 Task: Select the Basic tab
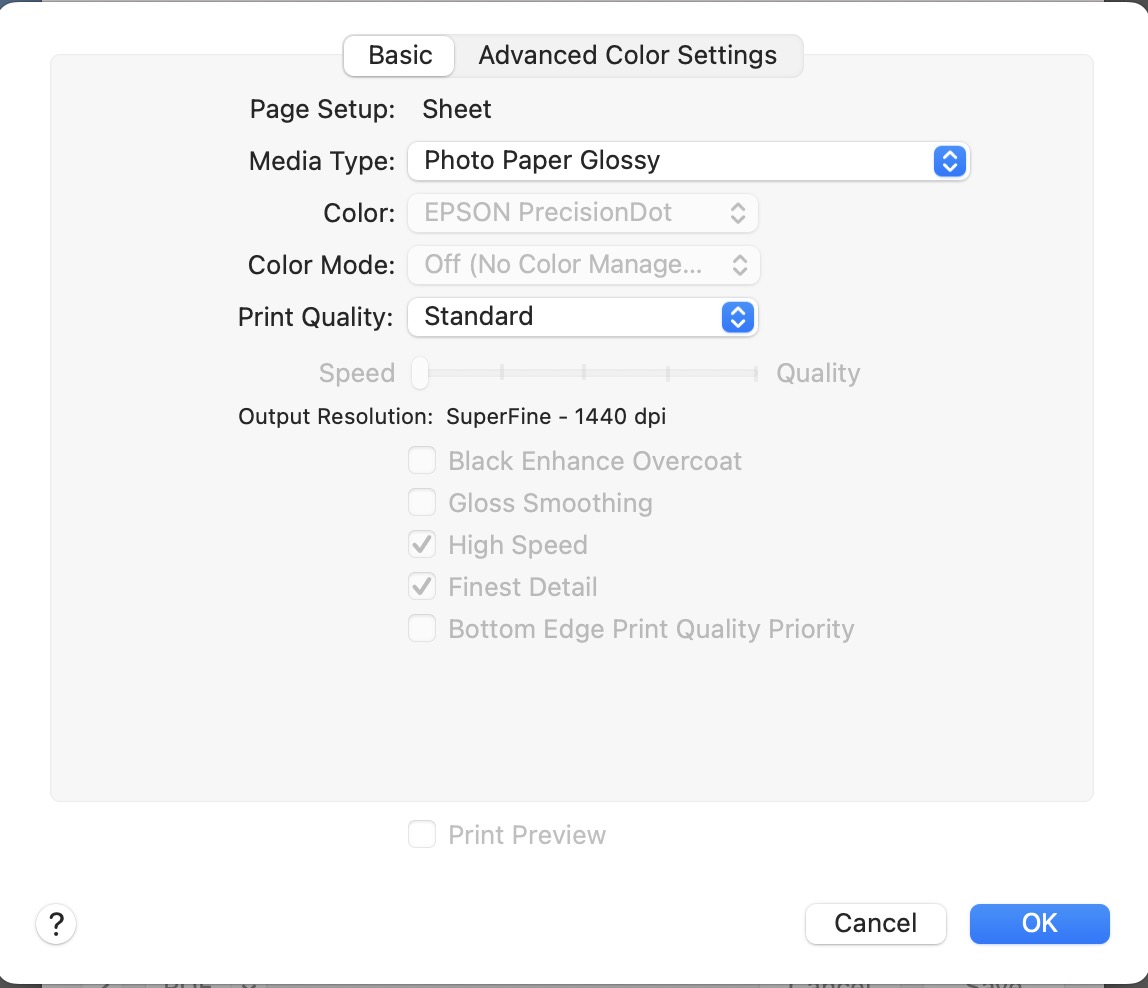(400, 56)
